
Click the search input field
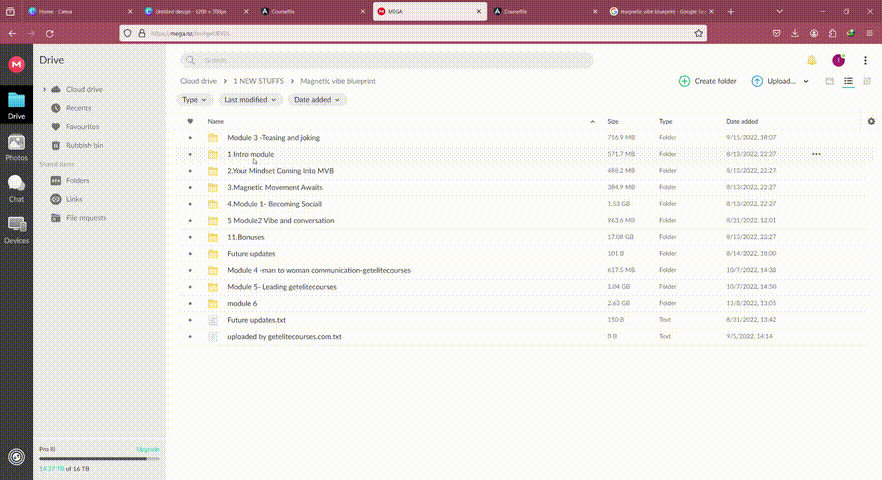pyautogui.click(x=387, y=60)
